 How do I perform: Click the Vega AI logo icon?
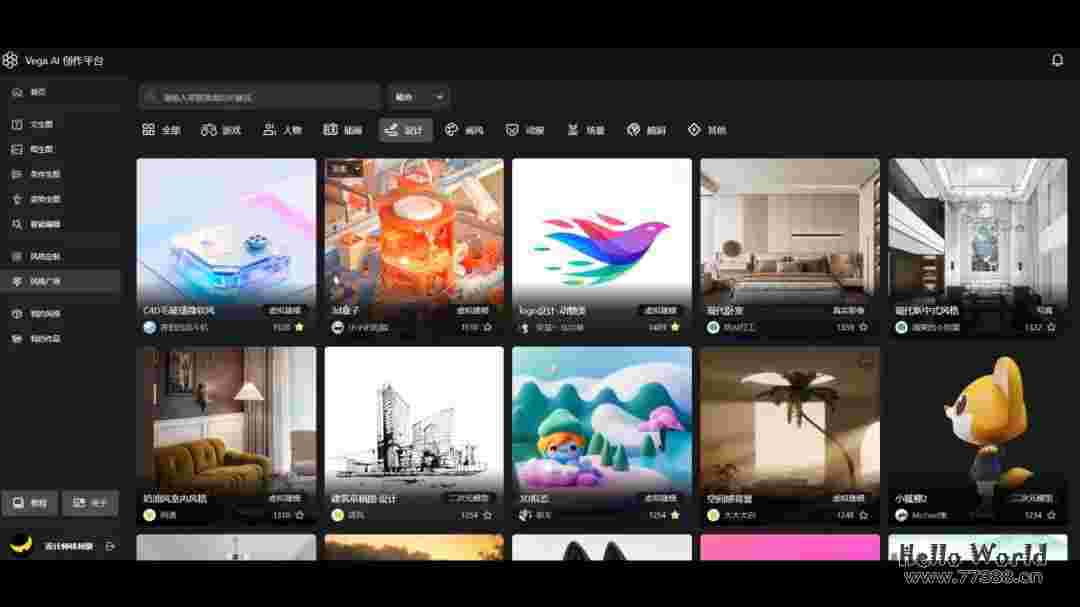click(x=10, y=61)
